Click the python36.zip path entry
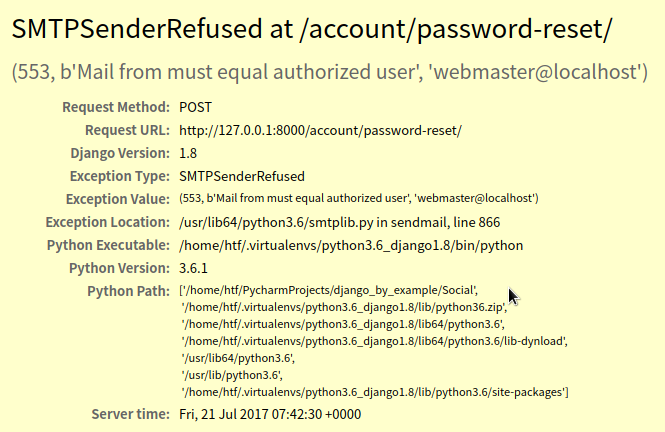Viewport: 665px width, 432px height. coord(344,307)
